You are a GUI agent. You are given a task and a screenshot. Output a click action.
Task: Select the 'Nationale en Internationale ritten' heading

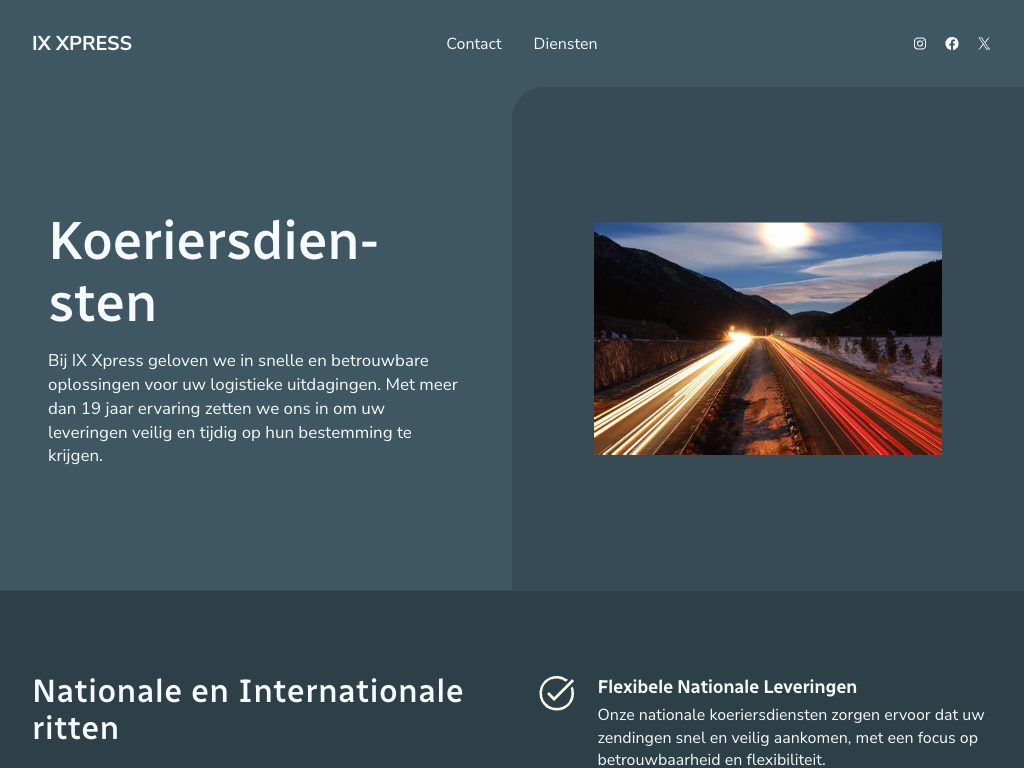(x=248, y=708)
